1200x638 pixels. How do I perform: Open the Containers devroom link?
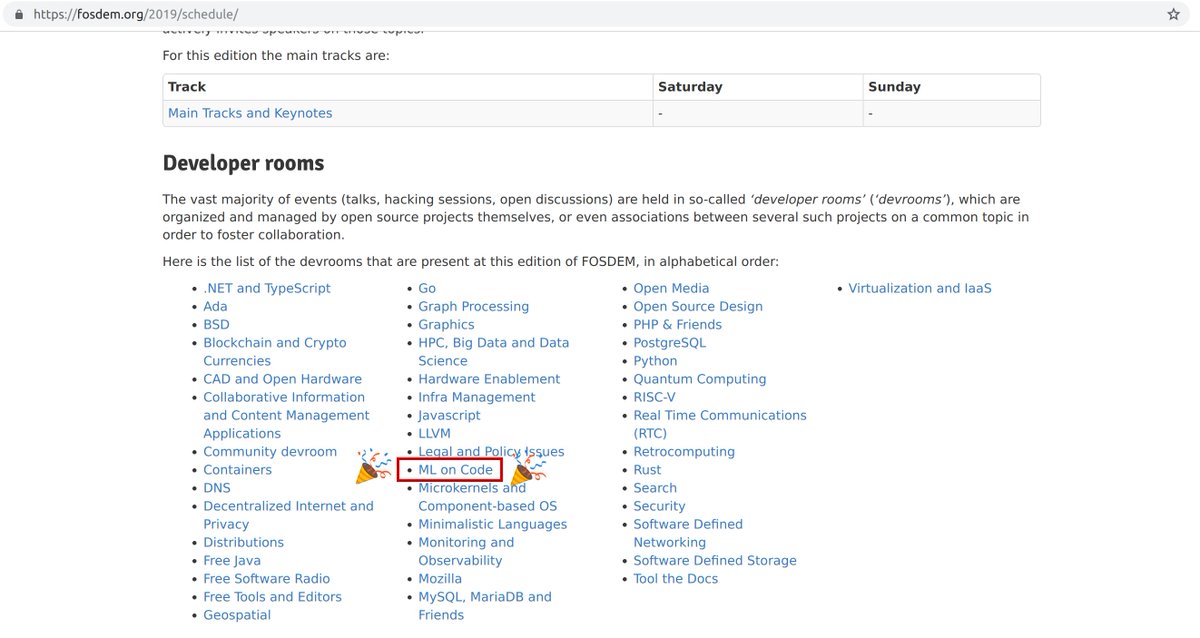237,469
